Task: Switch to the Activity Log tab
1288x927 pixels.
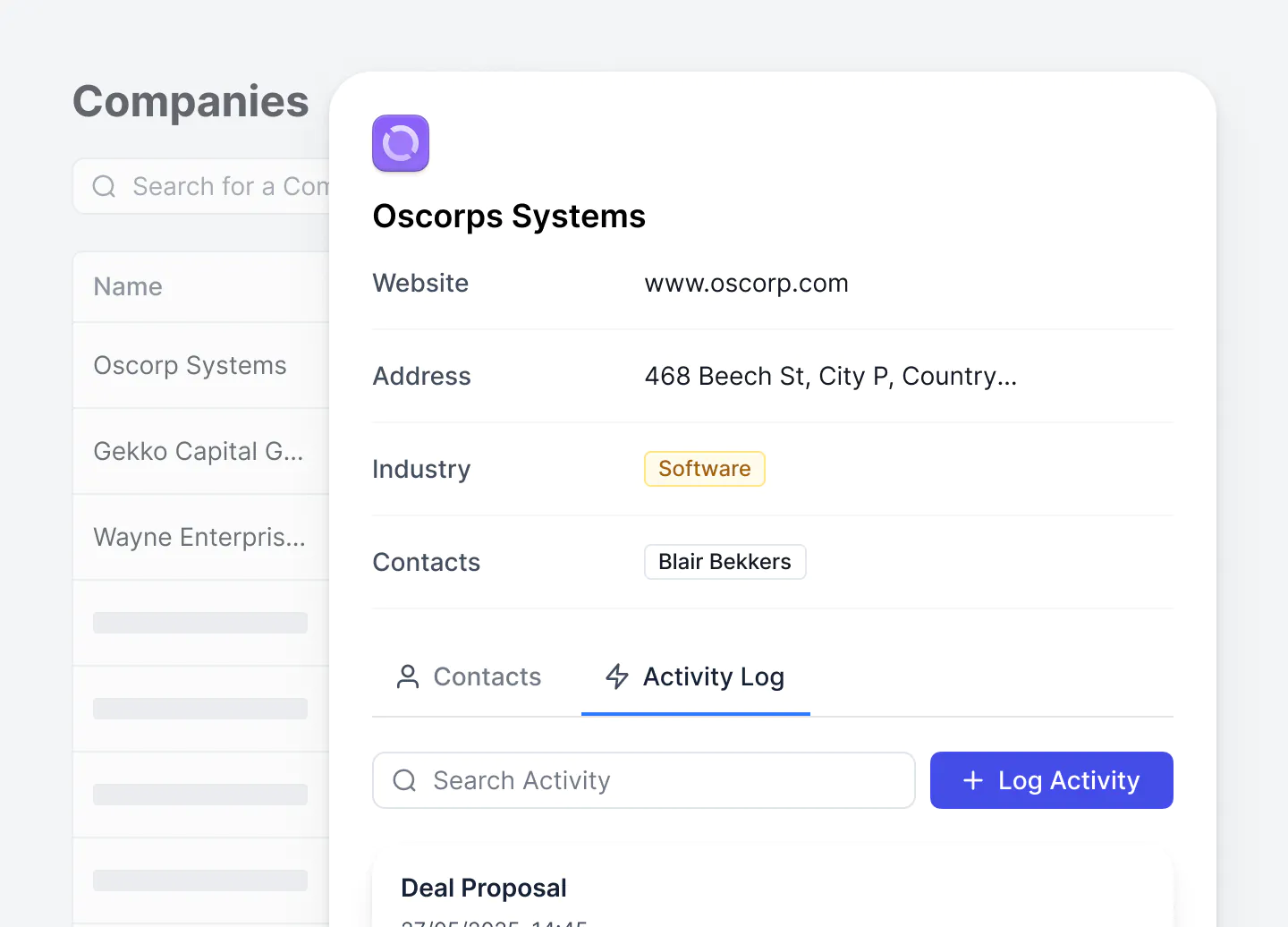Action: [x=713, y=676]
